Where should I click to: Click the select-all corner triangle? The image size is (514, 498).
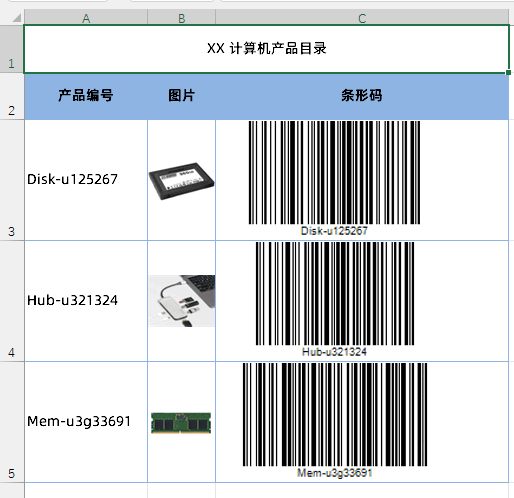coord(16,18)
